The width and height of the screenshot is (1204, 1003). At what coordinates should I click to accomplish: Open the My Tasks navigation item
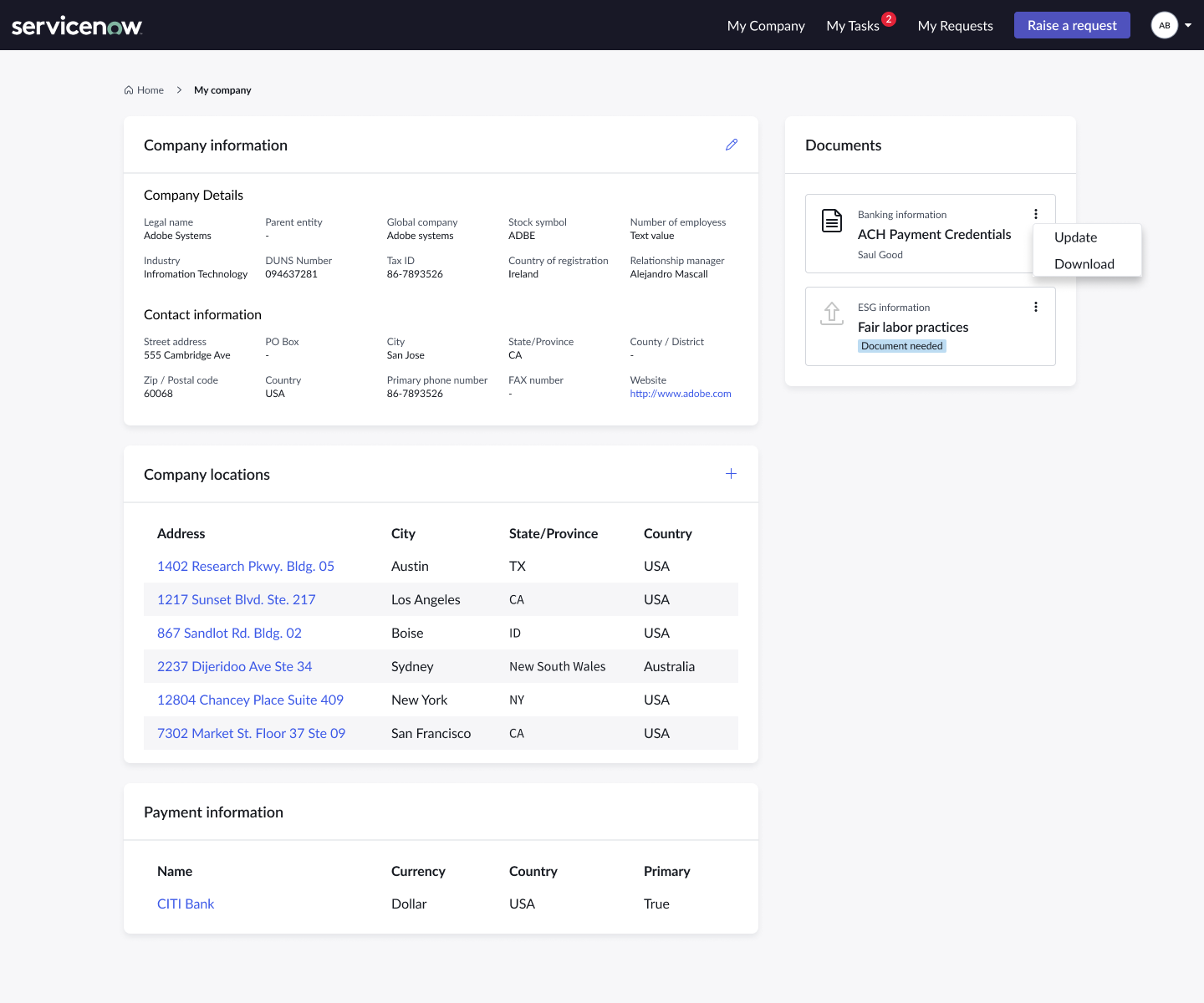852,26
